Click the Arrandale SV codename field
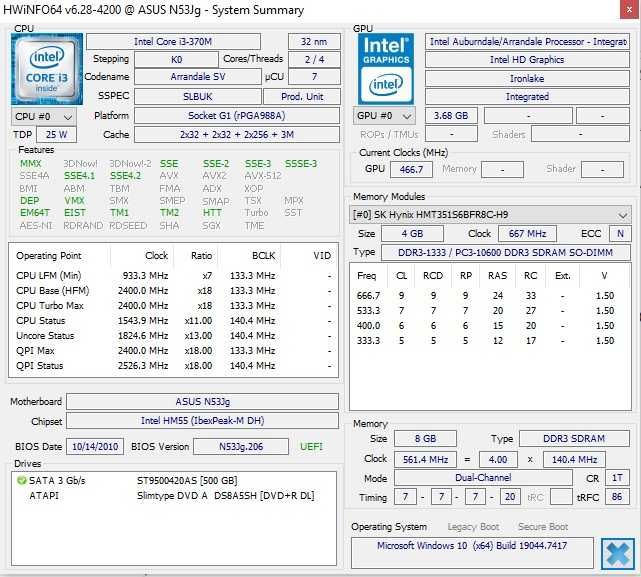This screenshot has height=577, width=641. (198, 77)
